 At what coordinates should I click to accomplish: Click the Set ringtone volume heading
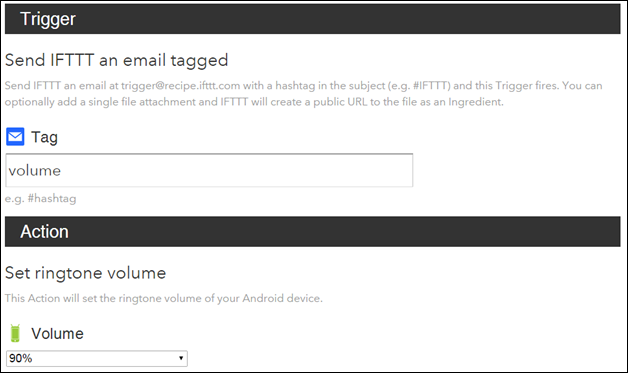[85, 273]
